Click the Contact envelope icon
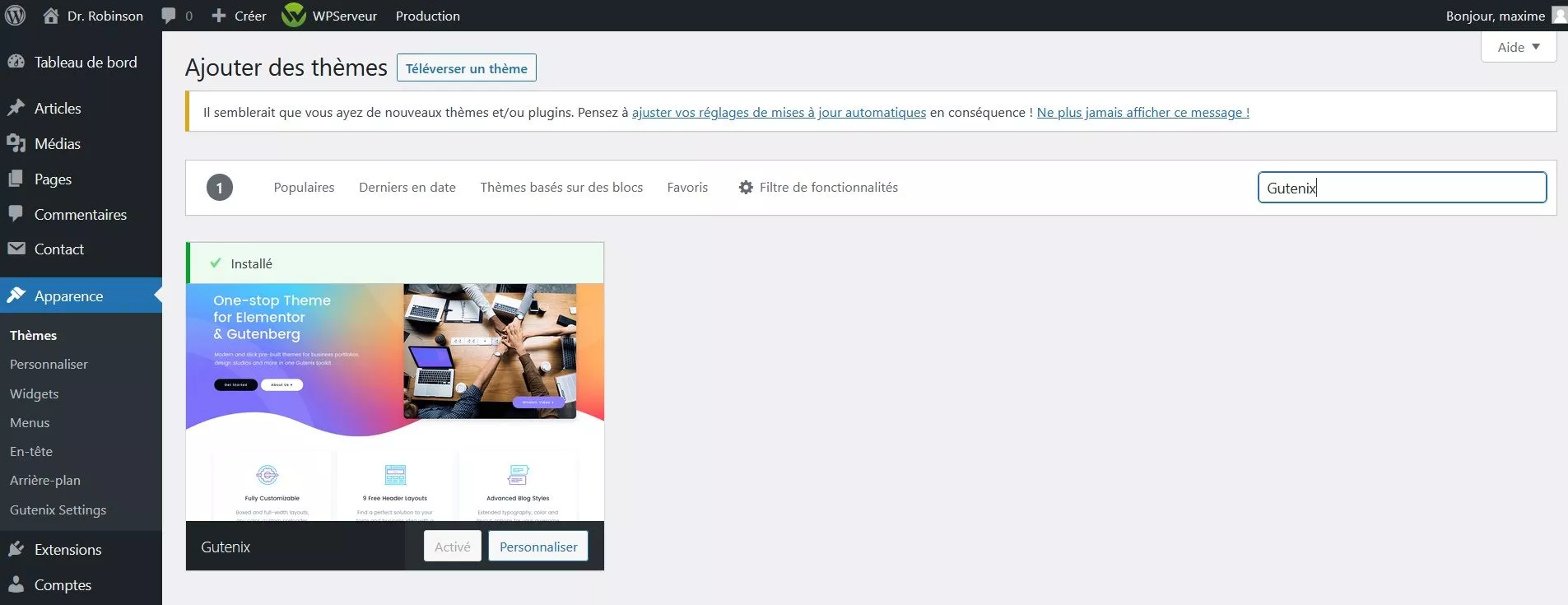Image resolution: width=1568 pixels, height=605 pixels. (16, 249)
